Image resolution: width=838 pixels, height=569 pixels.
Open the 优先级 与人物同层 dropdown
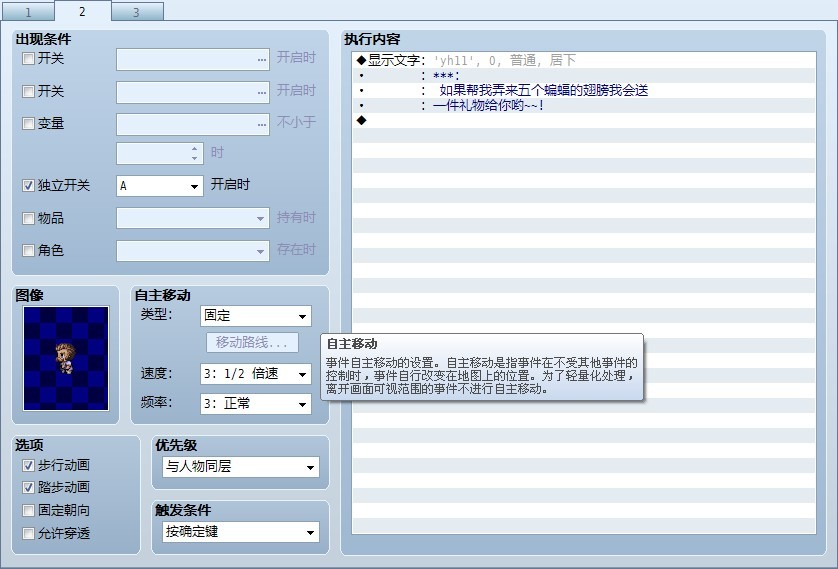tap(240, 467)
